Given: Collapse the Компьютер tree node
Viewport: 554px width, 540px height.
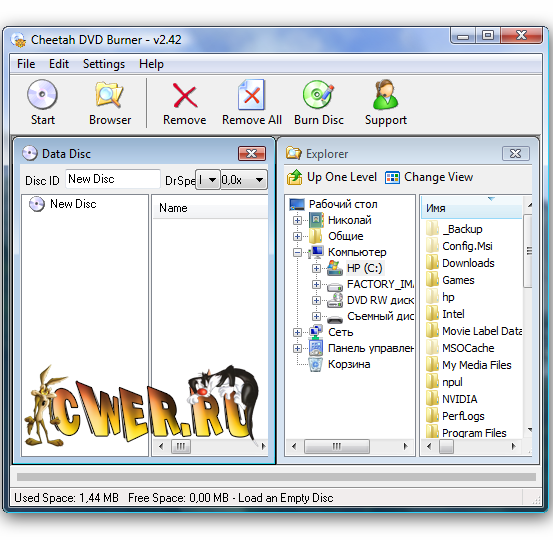Looking at the screenshot, I should pos(297,252).
